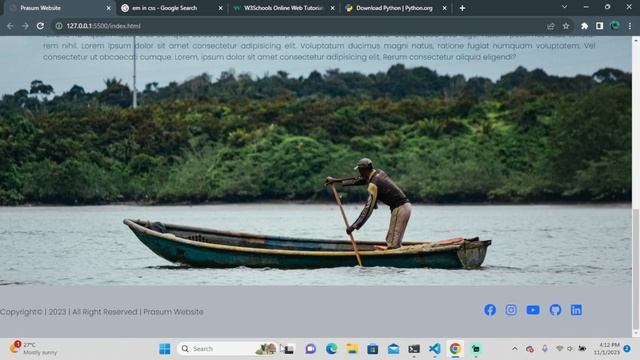Reload the current page
The width and height of the screenshot is (640, 360).
coord(40,26)
